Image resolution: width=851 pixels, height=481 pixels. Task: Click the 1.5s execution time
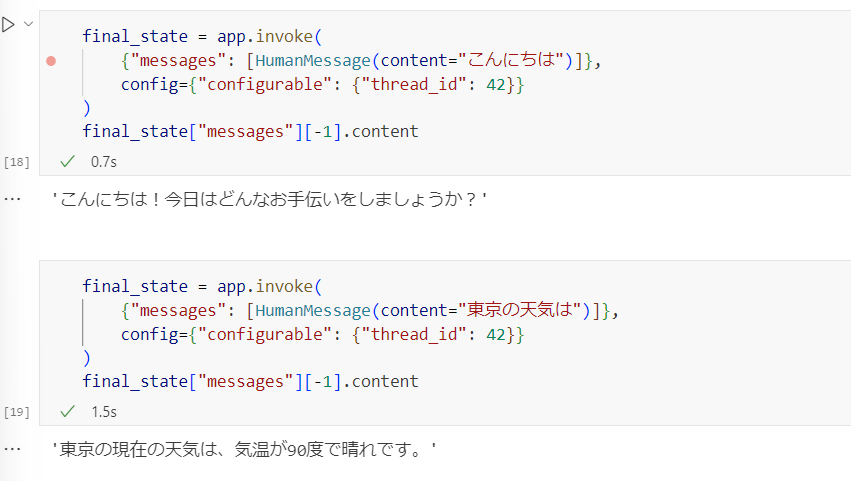[x=104, y=412]
